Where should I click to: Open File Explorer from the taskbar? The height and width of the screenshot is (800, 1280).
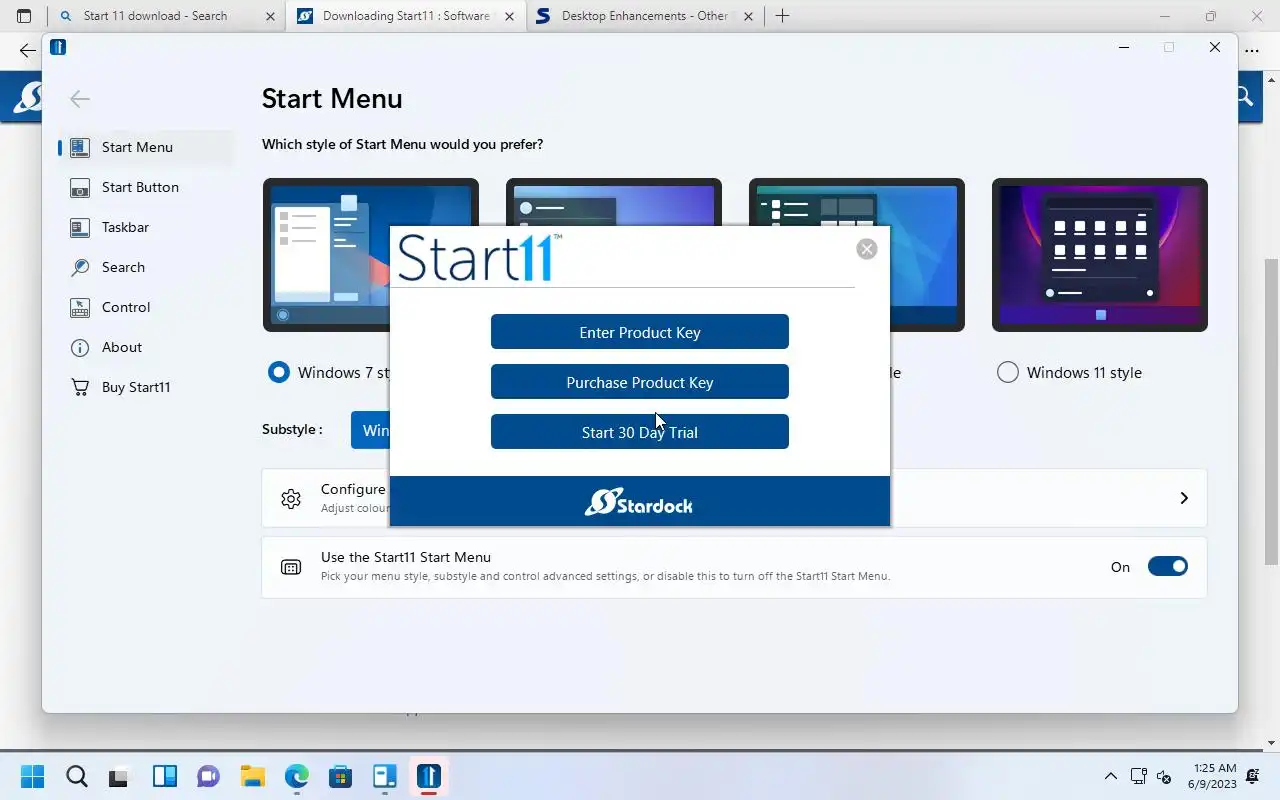coord(253,776)
